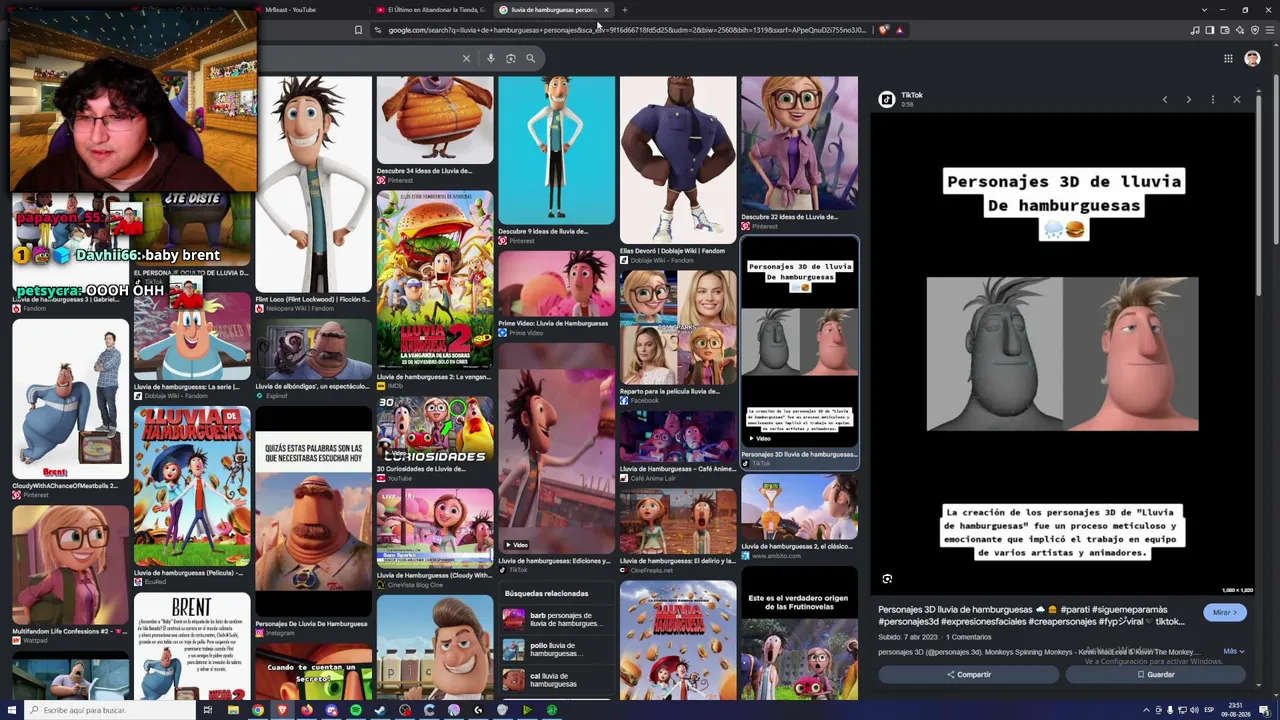The width and height of the screenshot is (1280, 720).
Task: Open the TikTok source logo in preview
Action: point(887,99)
